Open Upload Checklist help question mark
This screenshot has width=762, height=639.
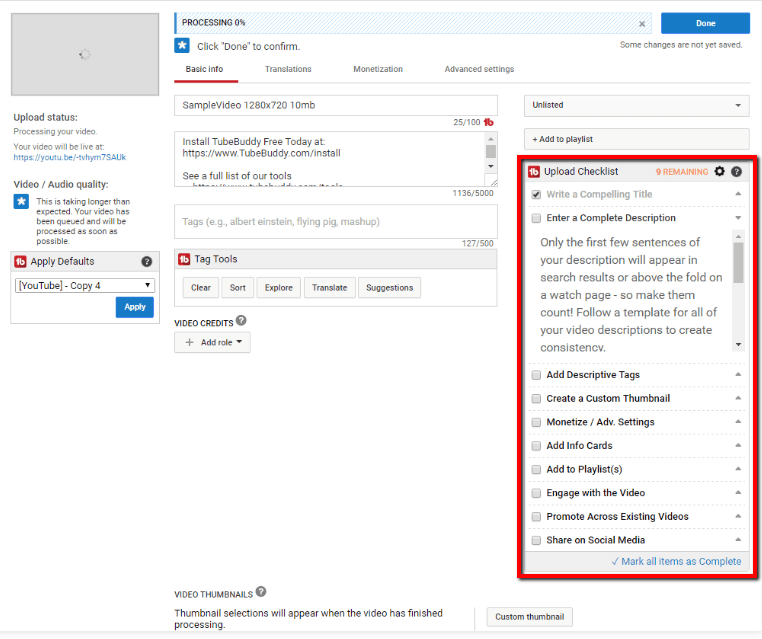point(736,172)
